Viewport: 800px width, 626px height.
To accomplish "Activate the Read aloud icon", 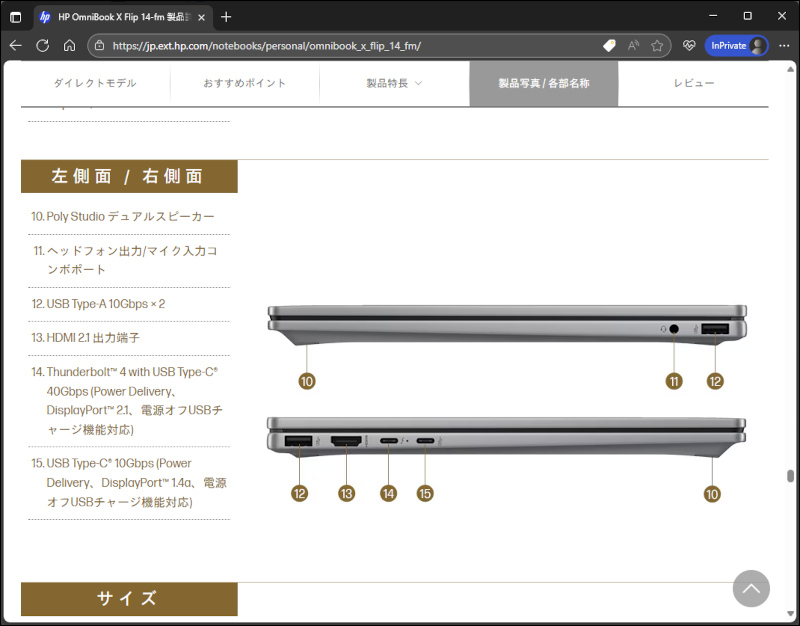I will [633, 45].
